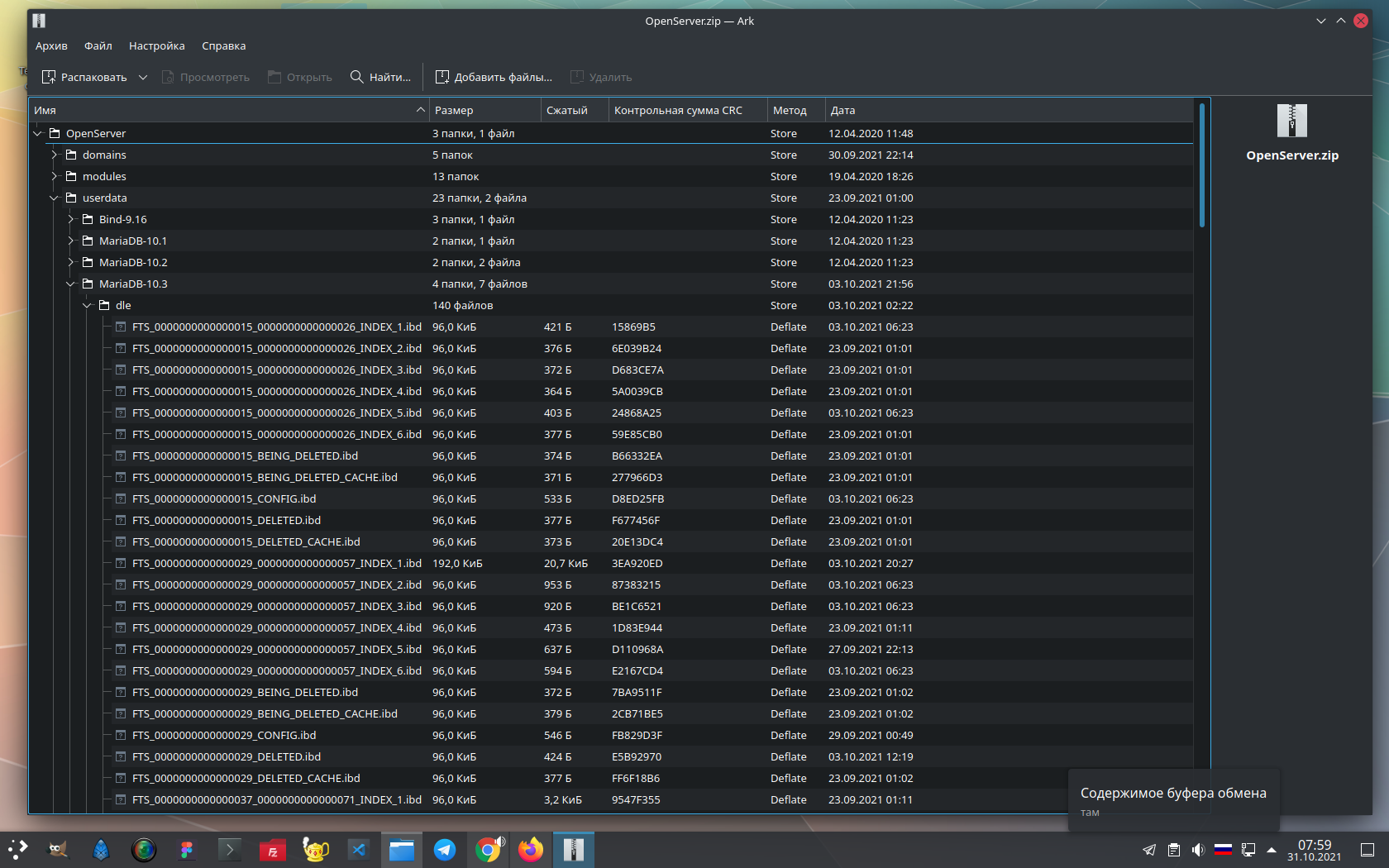Click the OpenServer.zip archive preview icon
Screen dimensions: 1389x868
pyautogui.click(x=1292, y=121)
